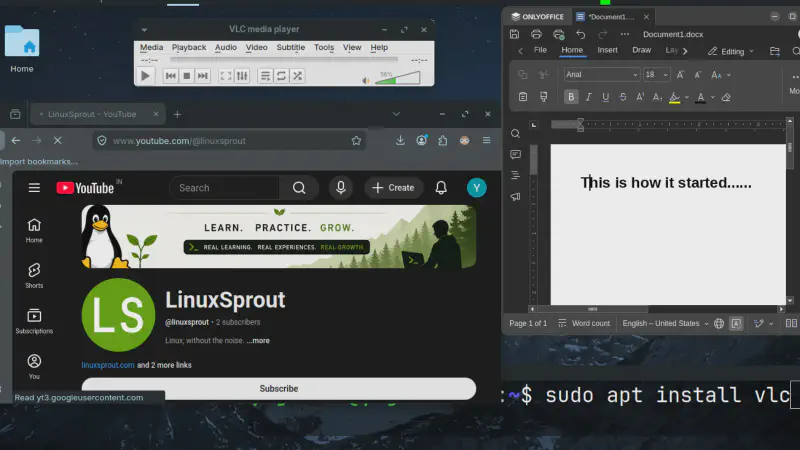Open the highlight color dropdown arrow

tap(687, 97)
